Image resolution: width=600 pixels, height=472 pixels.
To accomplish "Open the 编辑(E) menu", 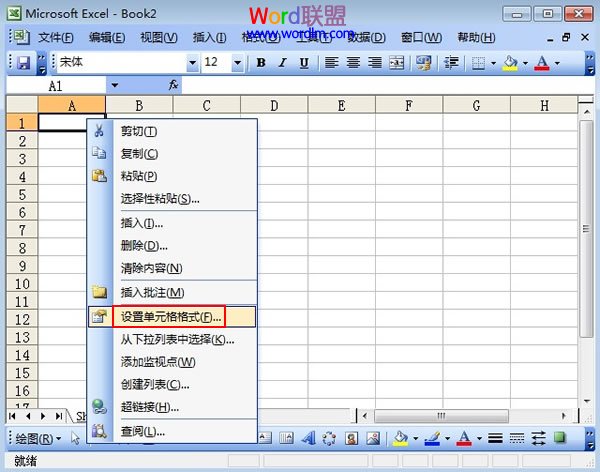I will tap(107, 38).
